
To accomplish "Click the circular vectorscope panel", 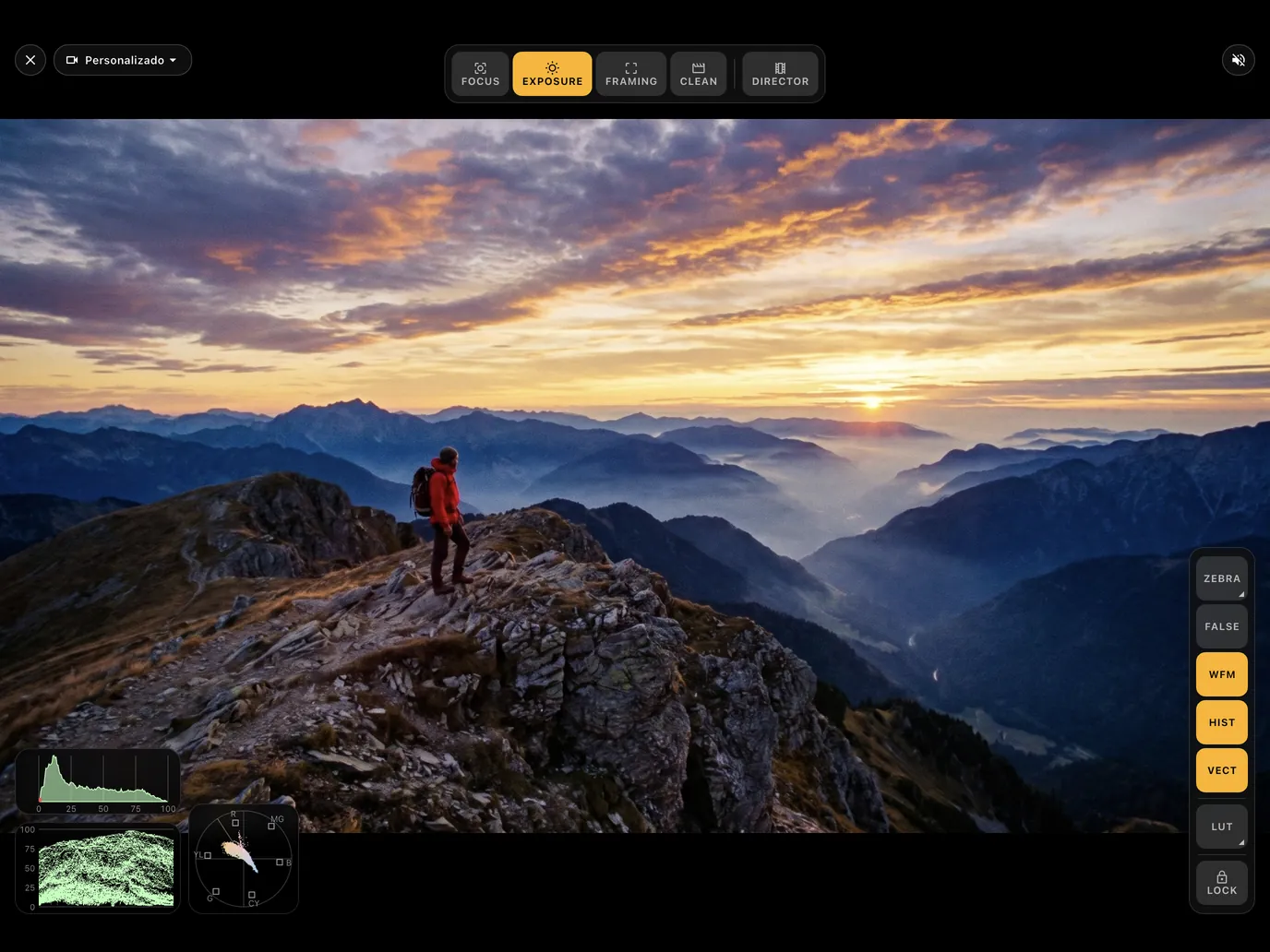I will point(244,859).
